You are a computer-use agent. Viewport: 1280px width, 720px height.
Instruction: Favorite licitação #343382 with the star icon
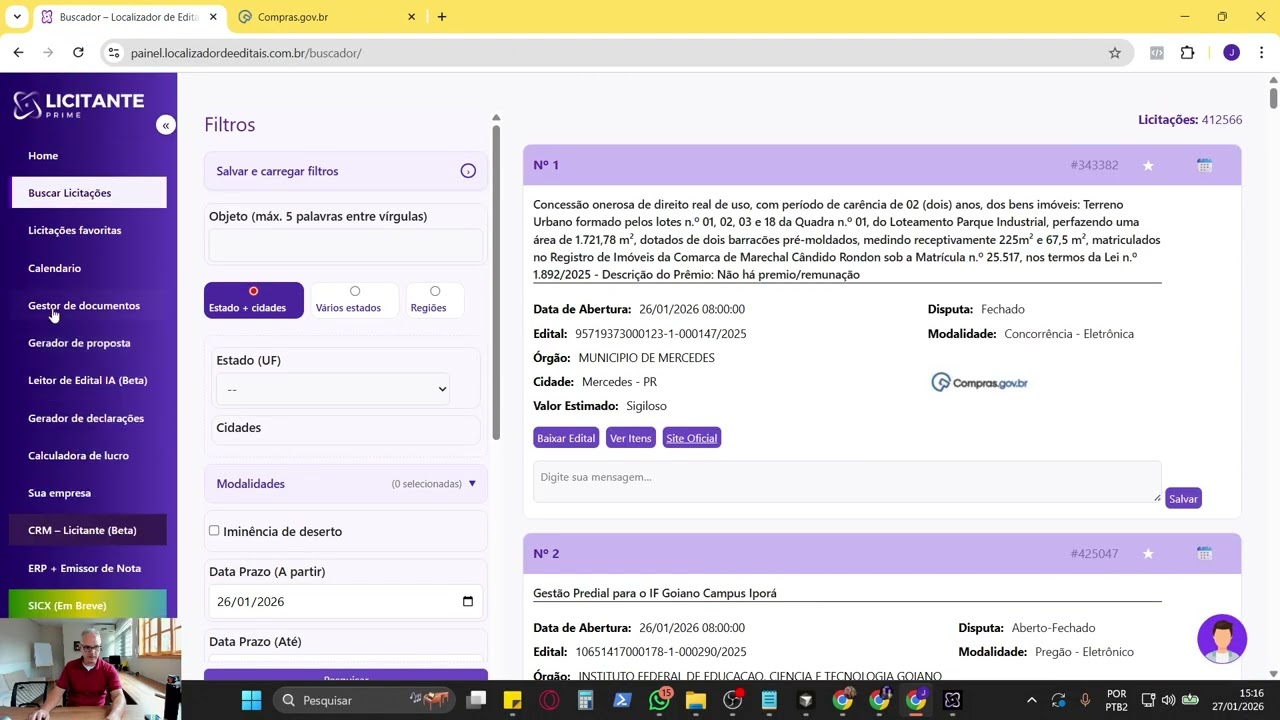click(x=1148, y=165)
